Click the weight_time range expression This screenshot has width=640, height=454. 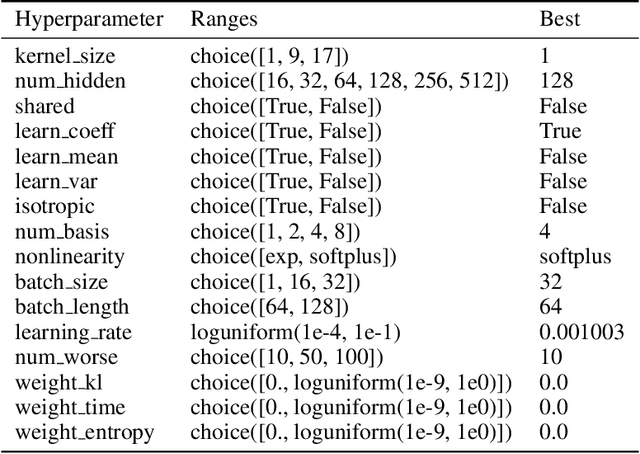click(350, 407)
